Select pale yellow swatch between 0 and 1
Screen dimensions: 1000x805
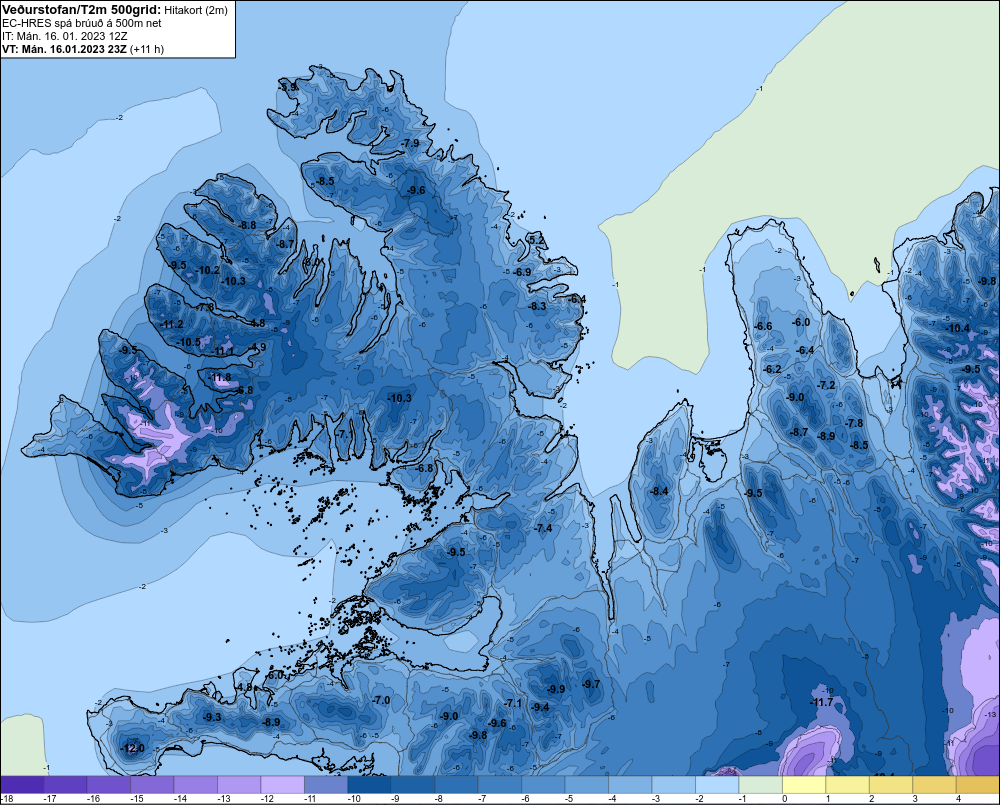[x=804, y=785]
